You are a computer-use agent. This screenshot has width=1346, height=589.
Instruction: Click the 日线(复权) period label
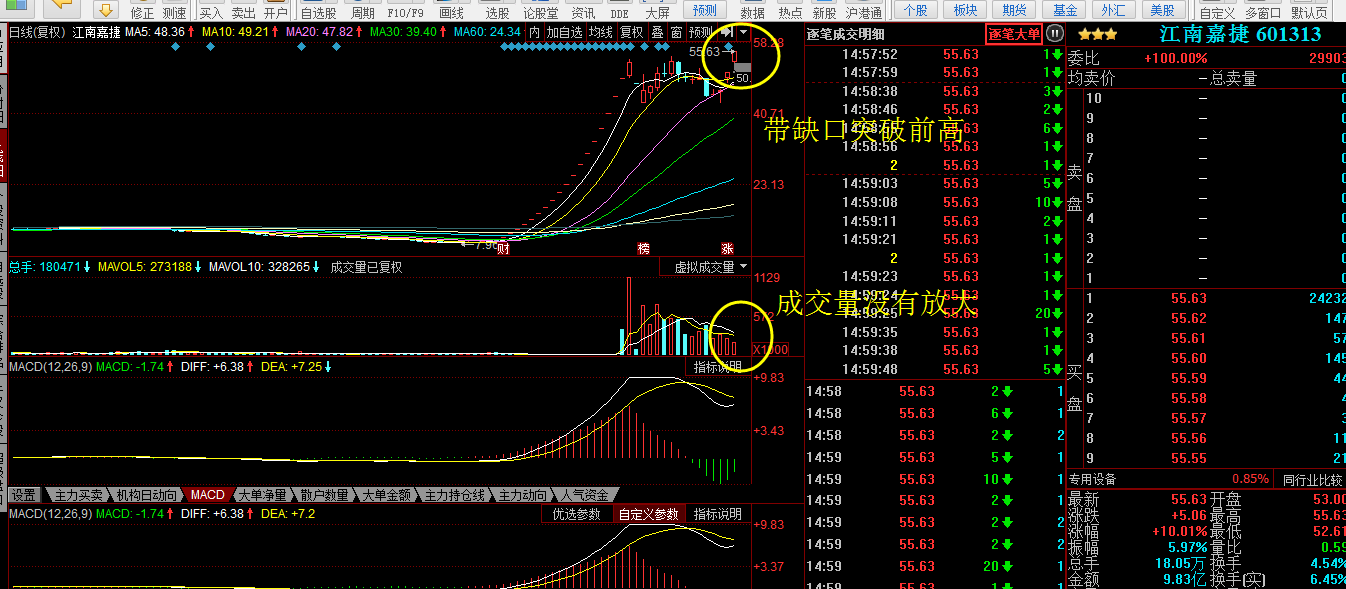38,32
